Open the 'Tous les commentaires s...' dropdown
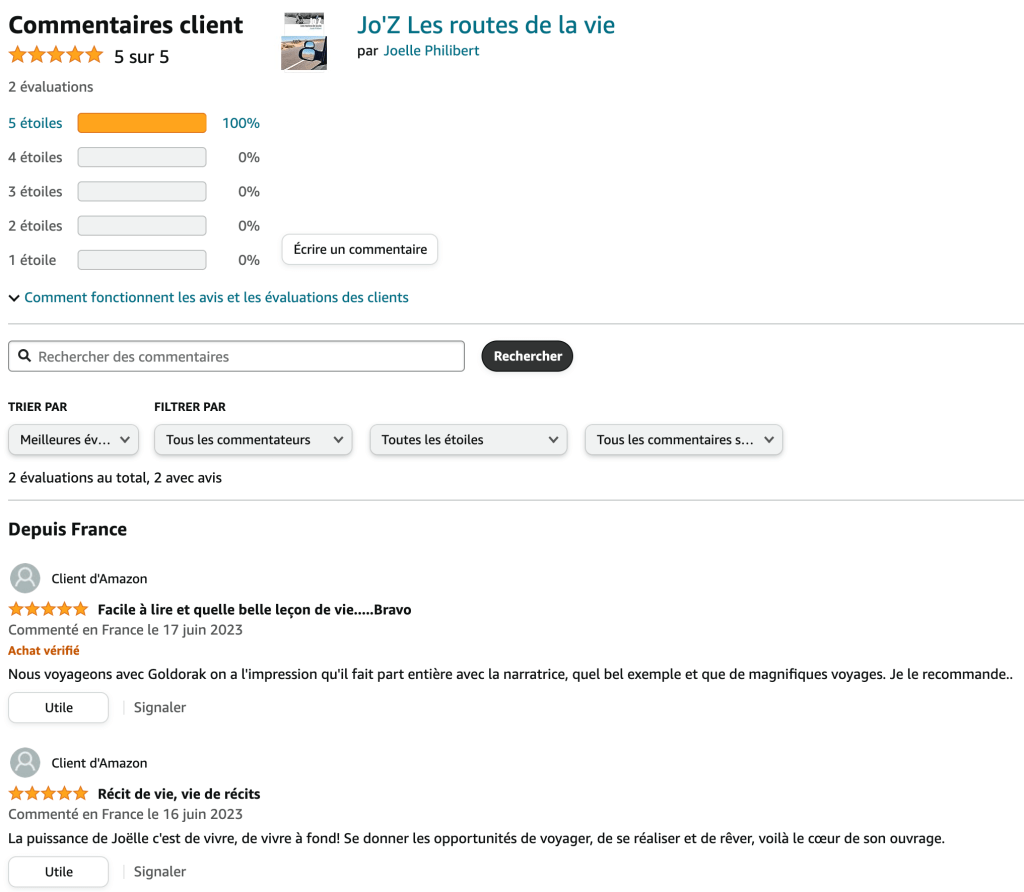The height and width of the screenshot is (892, 1024). tap(683, 440)
